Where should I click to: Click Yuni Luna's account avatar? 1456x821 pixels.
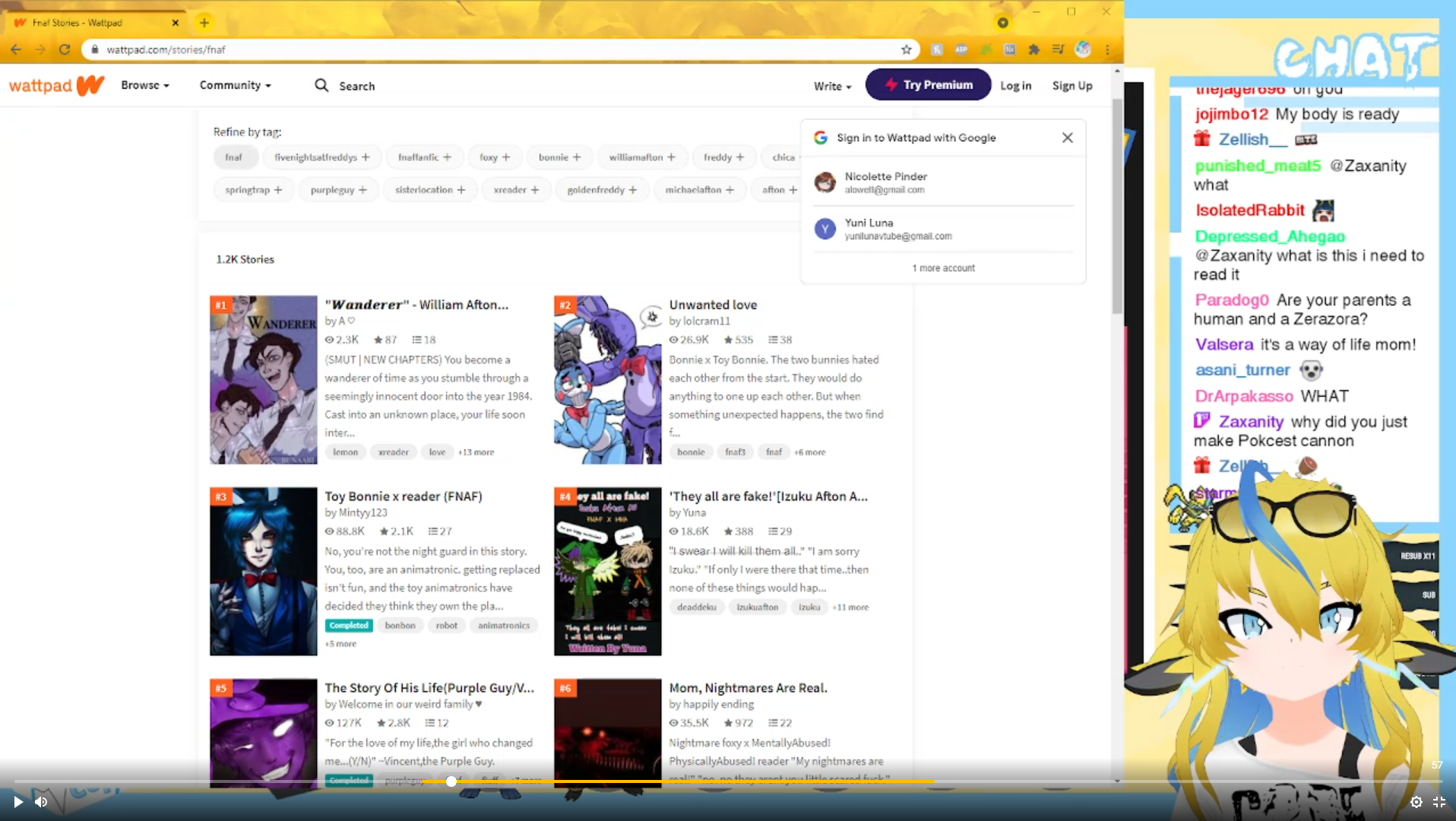click(x=825, y=229)
